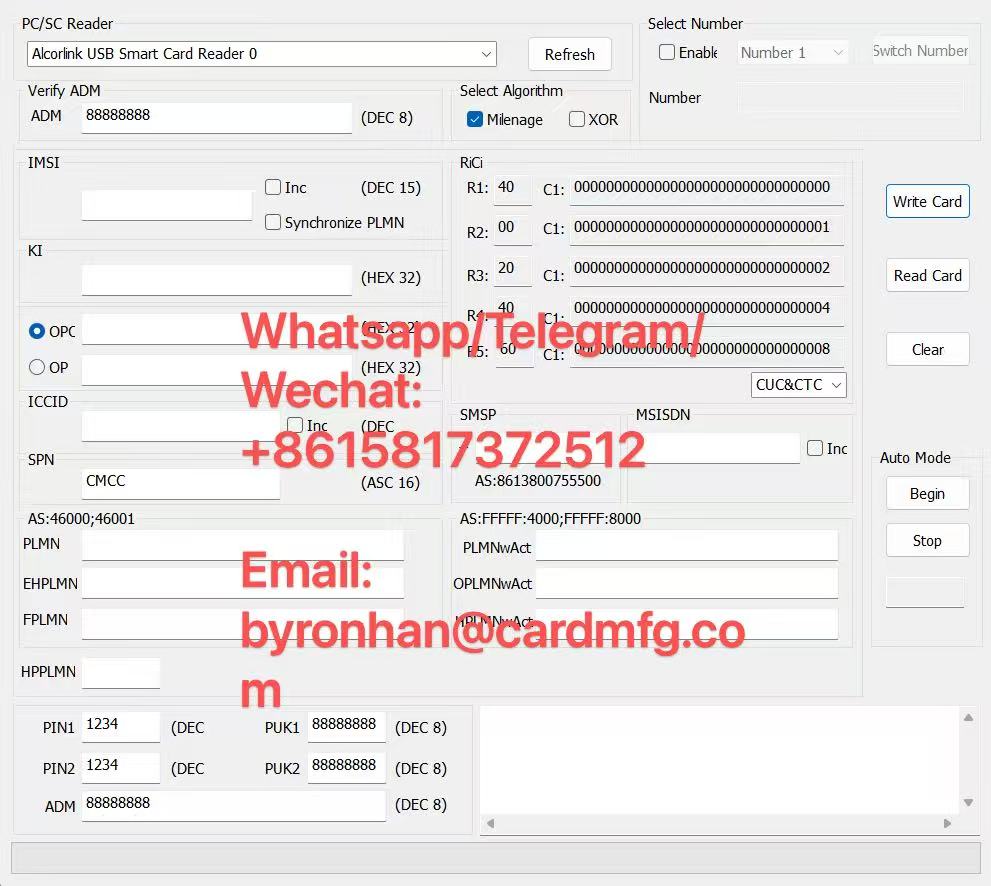991x886 pixels.
Task: Click into the KI field
Action: 216,279
